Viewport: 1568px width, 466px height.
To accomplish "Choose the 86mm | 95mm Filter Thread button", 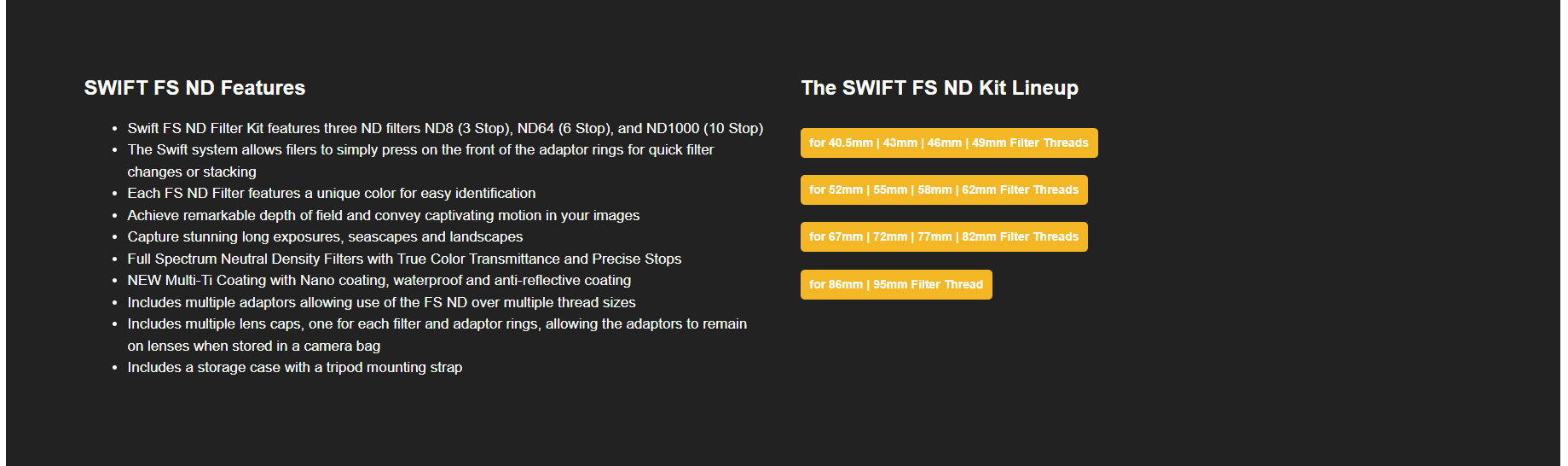I will tap(895, 284).
